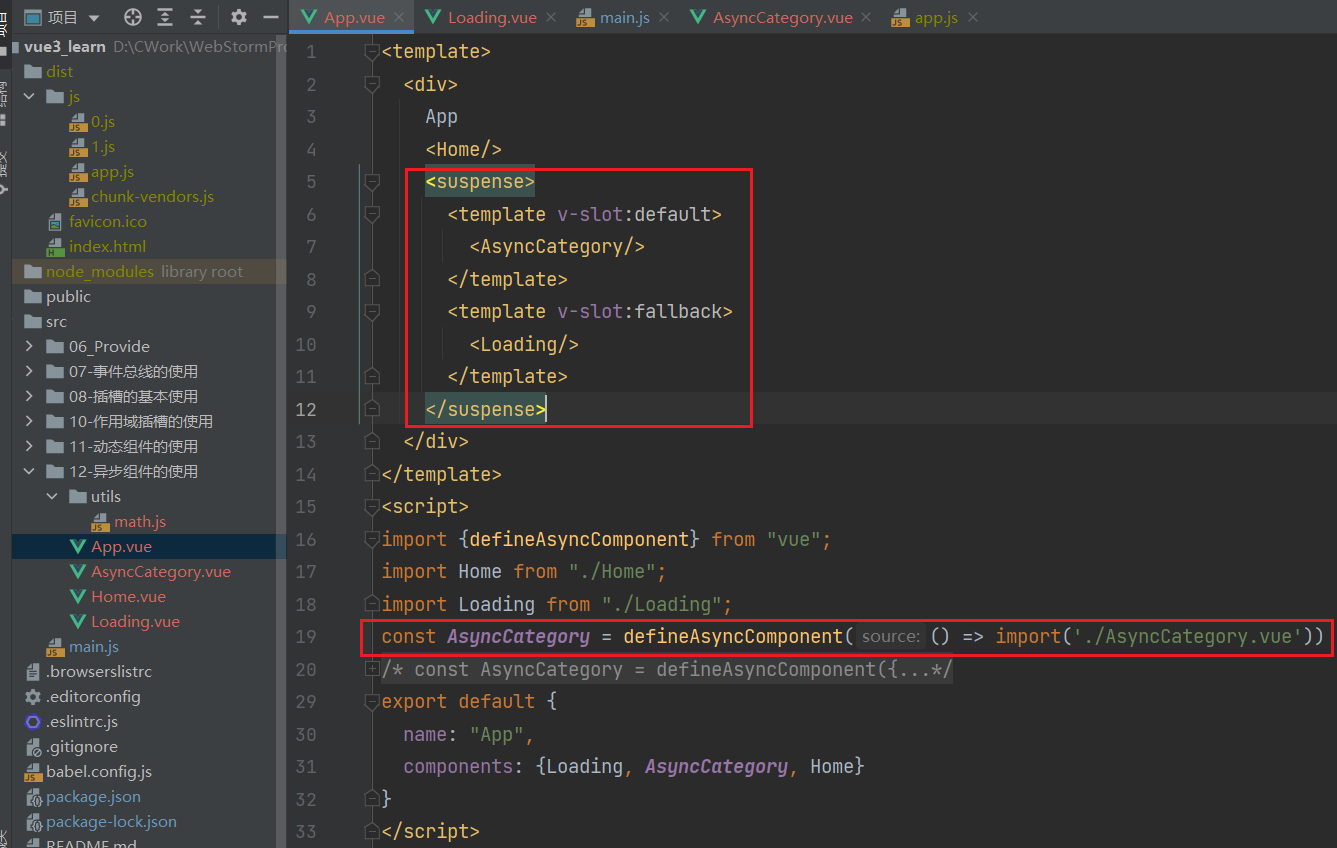
Task: Close the App.vue tab
Action: [x=400, y=17]
